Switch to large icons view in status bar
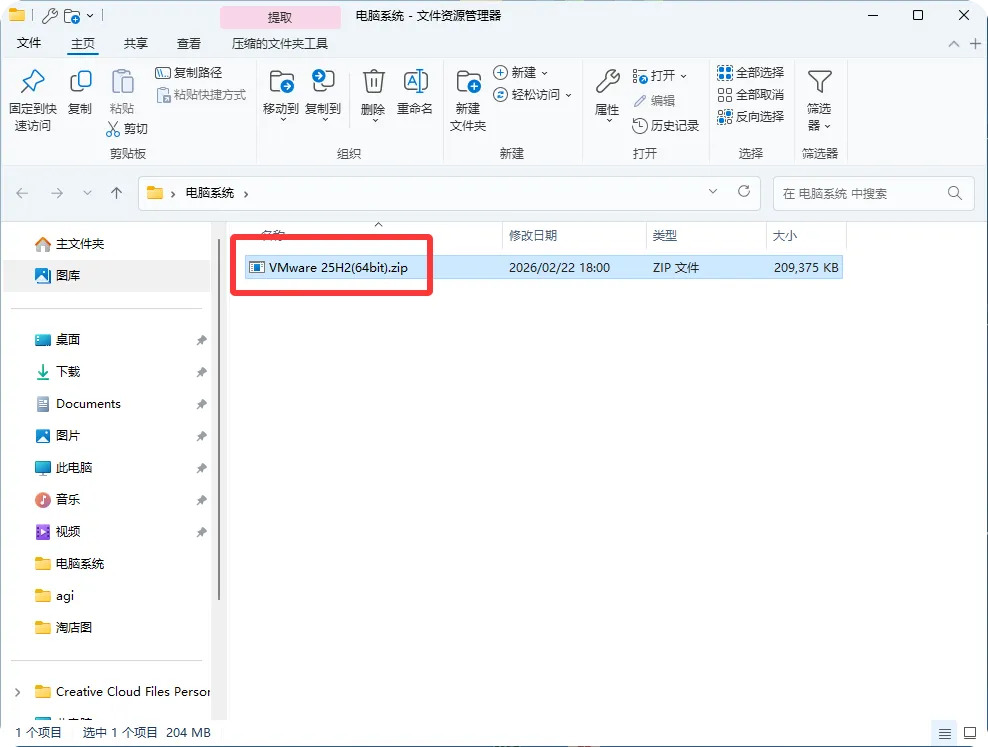The height and width of the screenshot is (747, 988). (x=970, y=733)
